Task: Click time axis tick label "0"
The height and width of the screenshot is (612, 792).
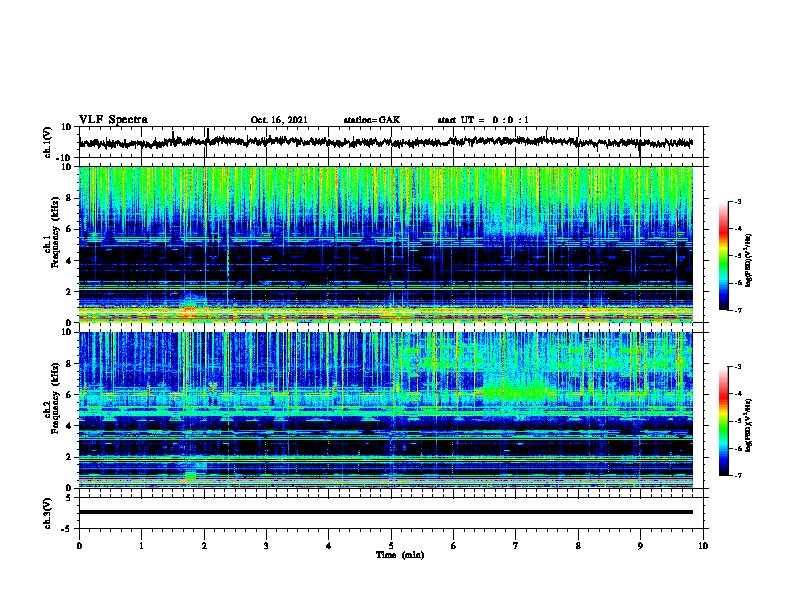Action: (79, 546)
